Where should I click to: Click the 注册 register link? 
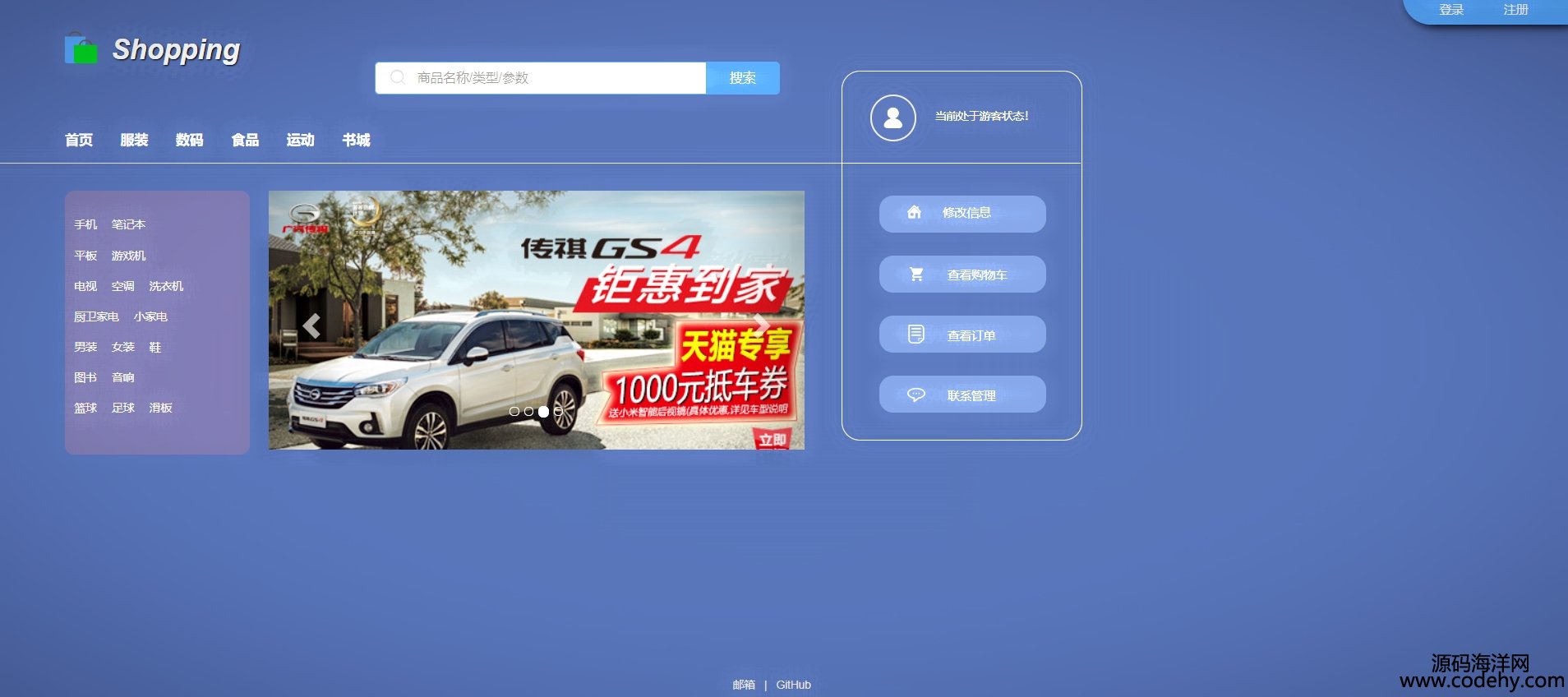pyautogui.click(x=1515, y=10)
